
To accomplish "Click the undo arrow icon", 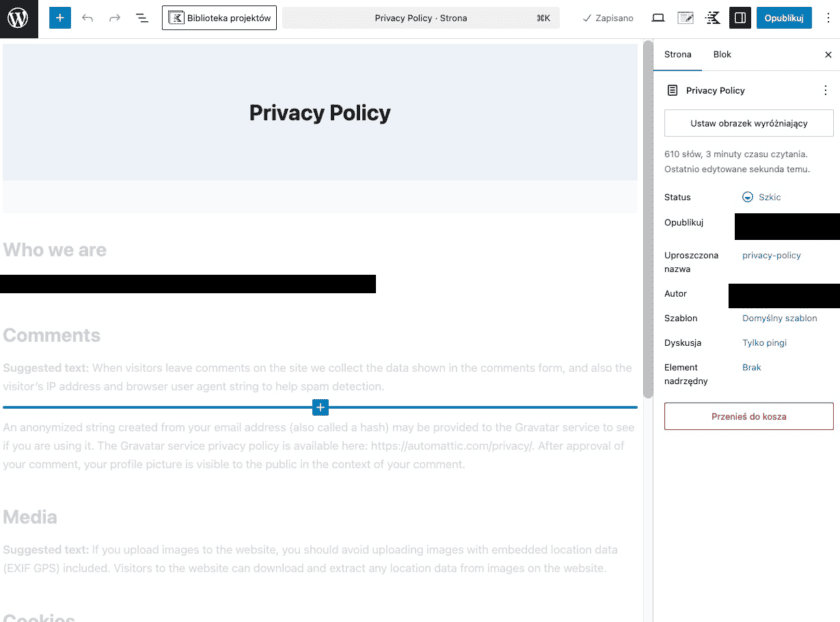I will pyautogui.click(x=88, y=18).
